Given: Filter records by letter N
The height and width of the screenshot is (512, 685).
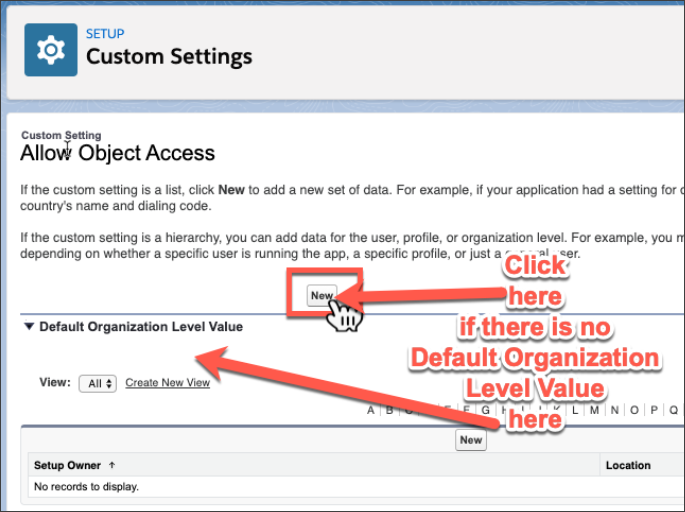Looking at the screenshot, I should (x=614, y=410).
